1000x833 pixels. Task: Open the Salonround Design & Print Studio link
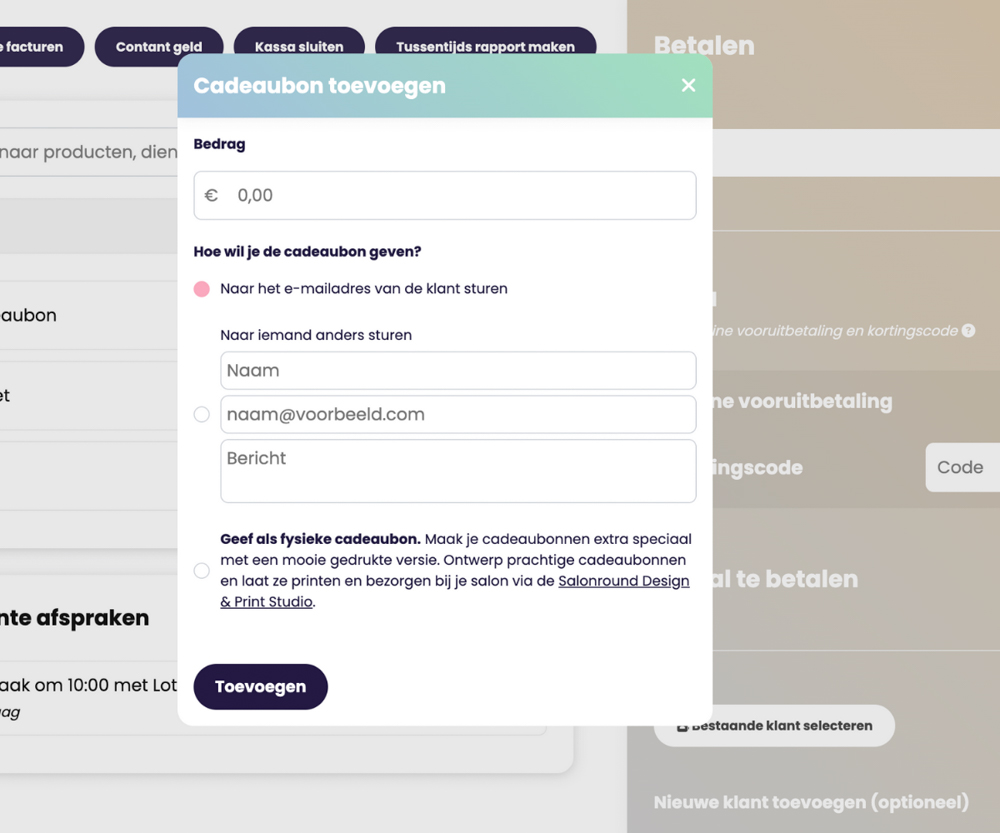[x=623, y=581]
